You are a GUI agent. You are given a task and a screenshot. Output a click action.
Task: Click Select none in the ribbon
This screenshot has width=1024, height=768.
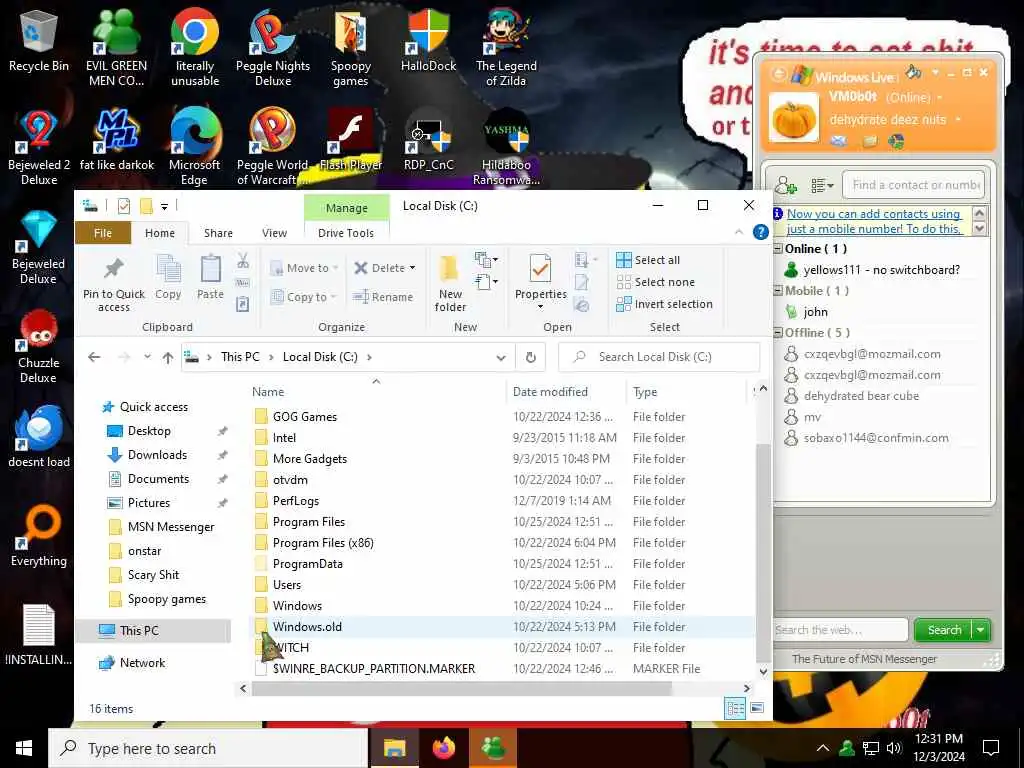656,282
